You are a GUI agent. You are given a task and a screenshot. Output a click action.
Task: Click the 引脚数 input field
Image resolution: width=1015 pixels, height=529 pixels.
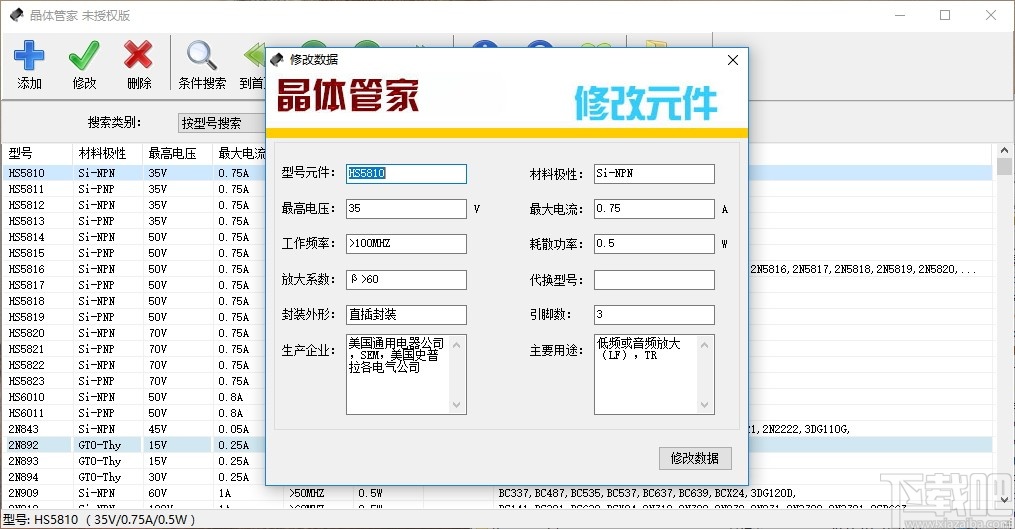[x=654, y=315]
